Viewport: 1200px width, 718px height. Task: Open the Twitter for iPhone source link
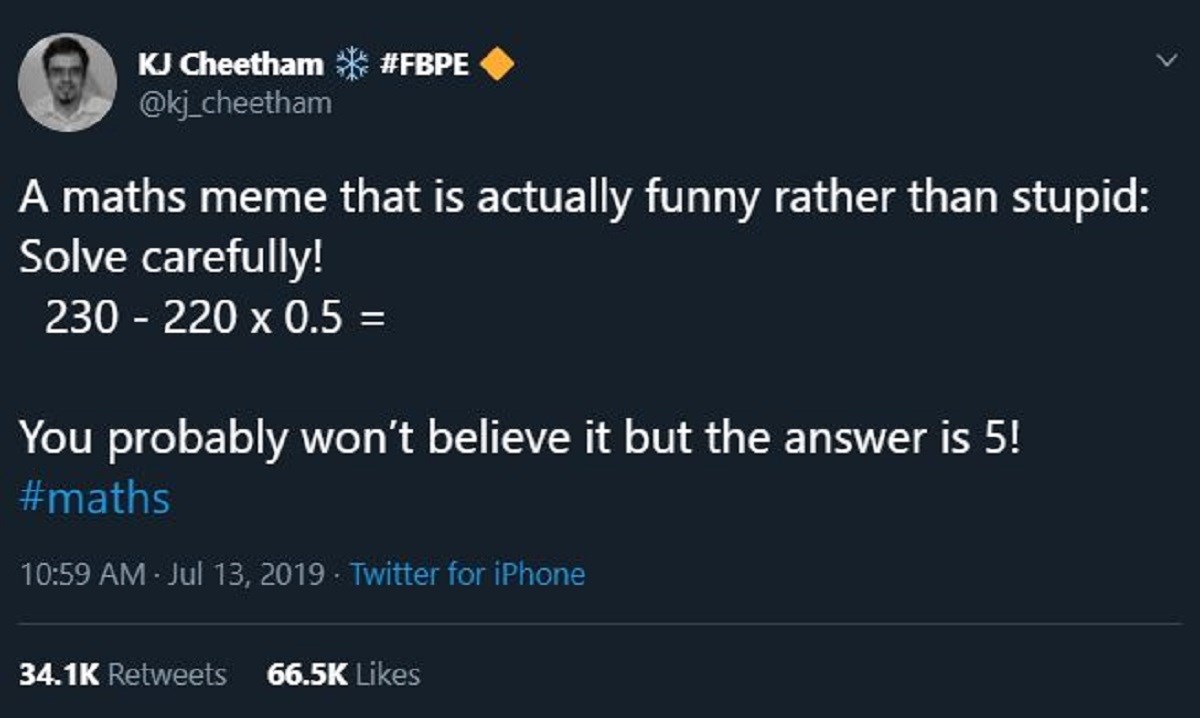pos(467,574)
